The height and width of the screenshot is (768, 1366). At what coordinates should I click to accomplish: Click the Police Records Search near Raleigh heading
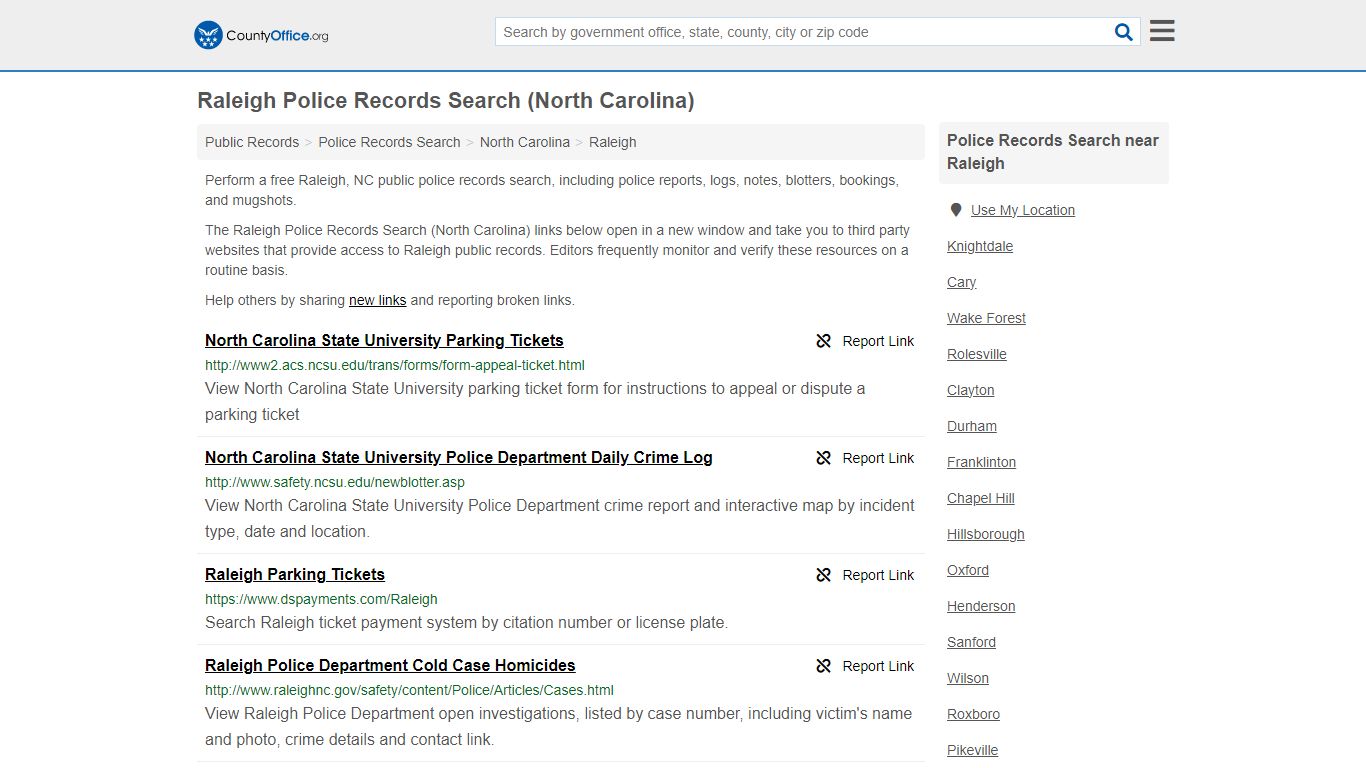[1053, 152]
